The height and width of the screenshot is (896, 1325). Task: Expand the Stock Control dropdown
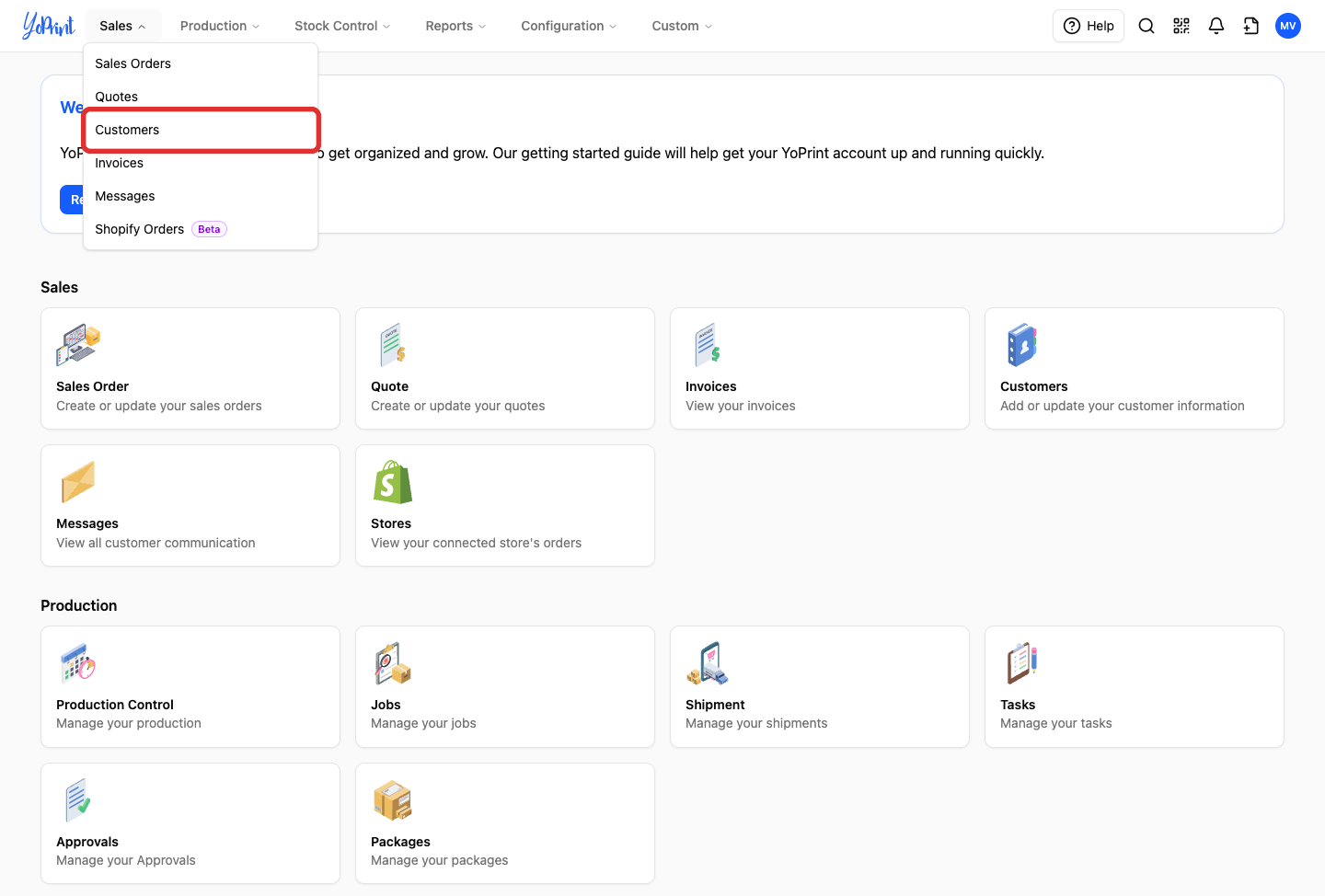pyautogui.click(x=342, y=26)
